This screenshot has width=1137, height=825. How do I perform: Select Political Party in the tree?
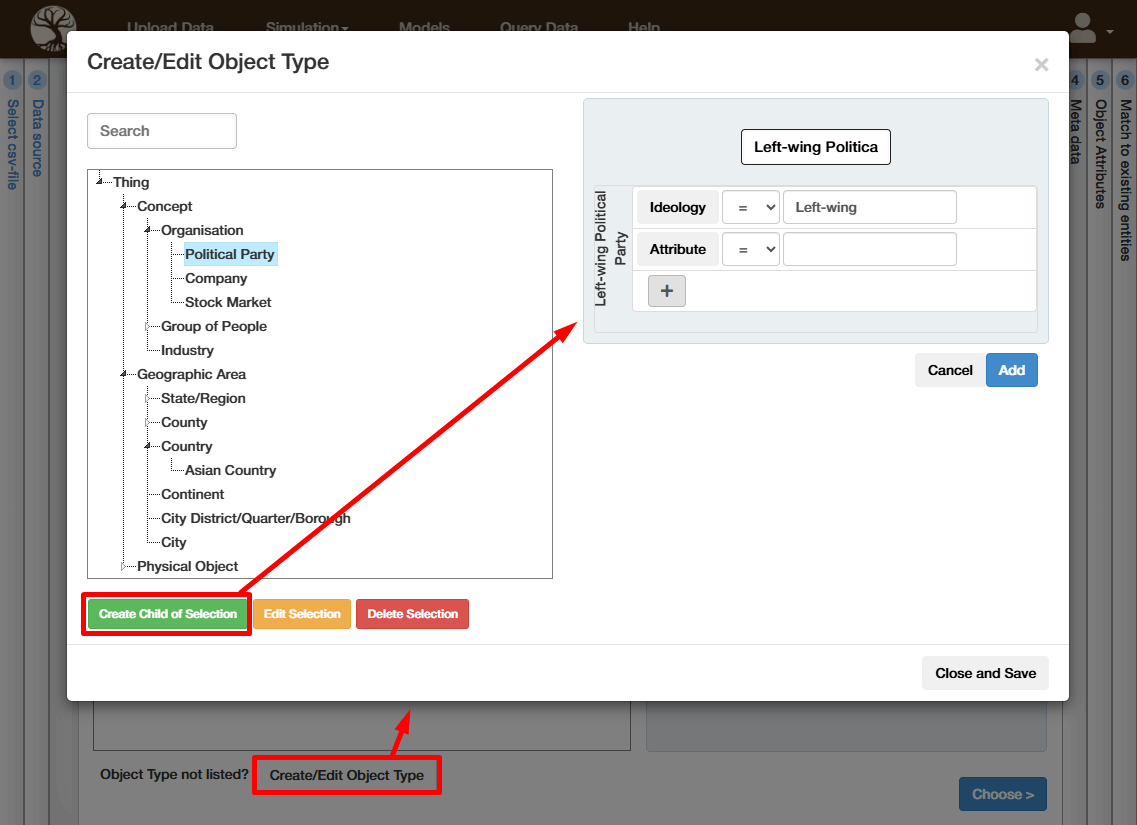click(x=229, y=254)
